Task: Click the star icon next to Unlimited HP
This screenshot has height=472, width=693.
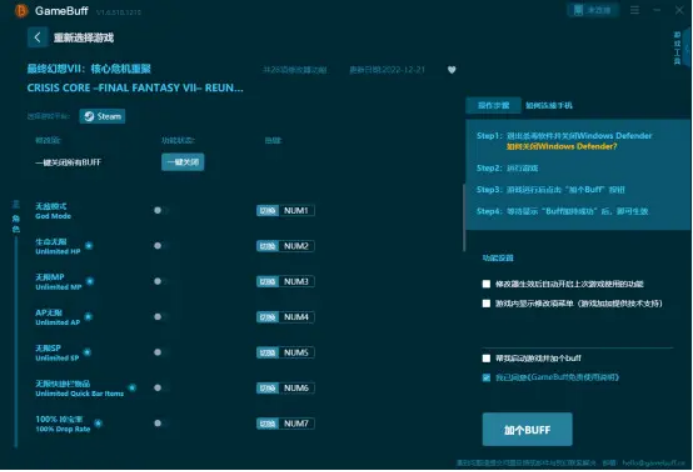Action: [x=89, y=246]
